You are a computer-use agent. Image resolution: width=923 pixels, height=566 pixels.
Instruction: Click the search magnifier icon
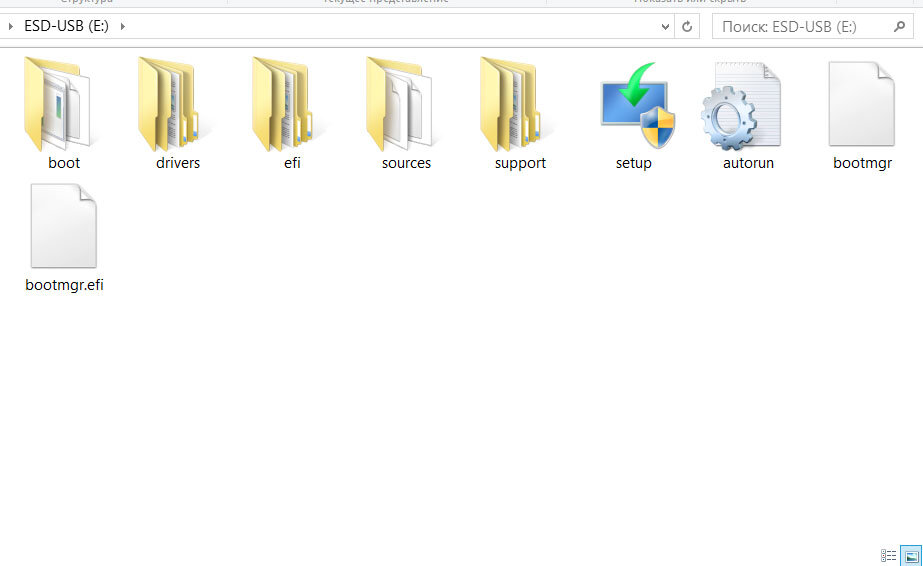(899, 26)
